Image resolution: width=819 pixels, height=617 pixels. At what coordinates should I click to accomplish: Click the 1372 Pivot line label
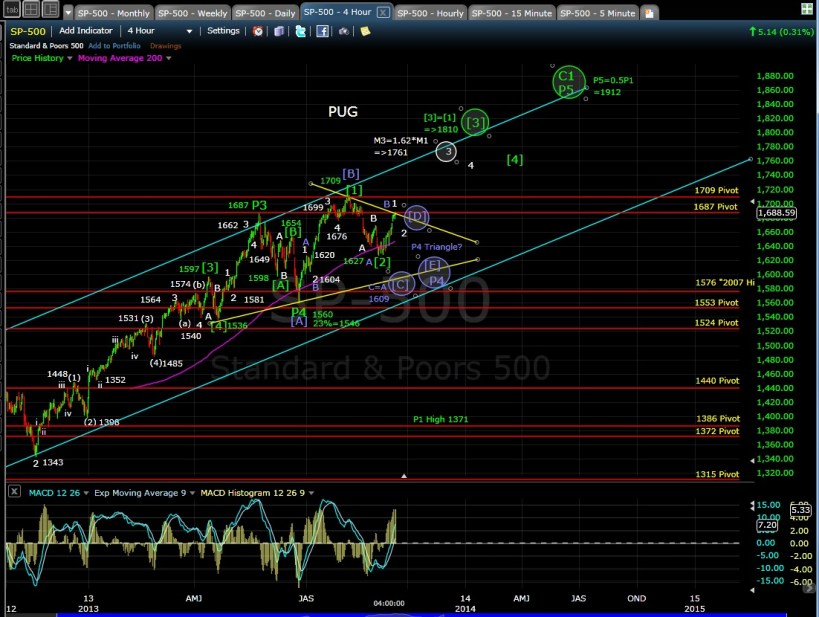pyautogui.click(x=717, y=431)
